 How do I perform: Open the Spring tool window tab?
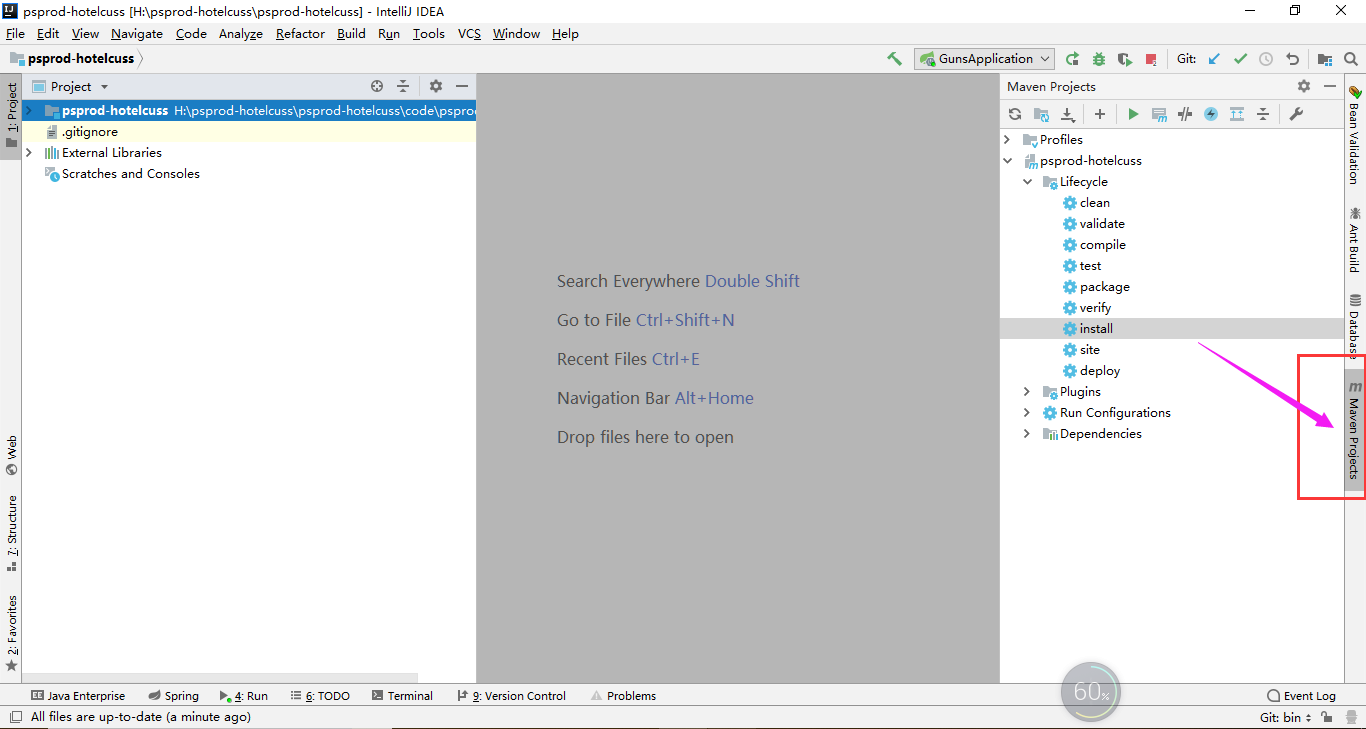pyautogui.click(x=173, y=696)
